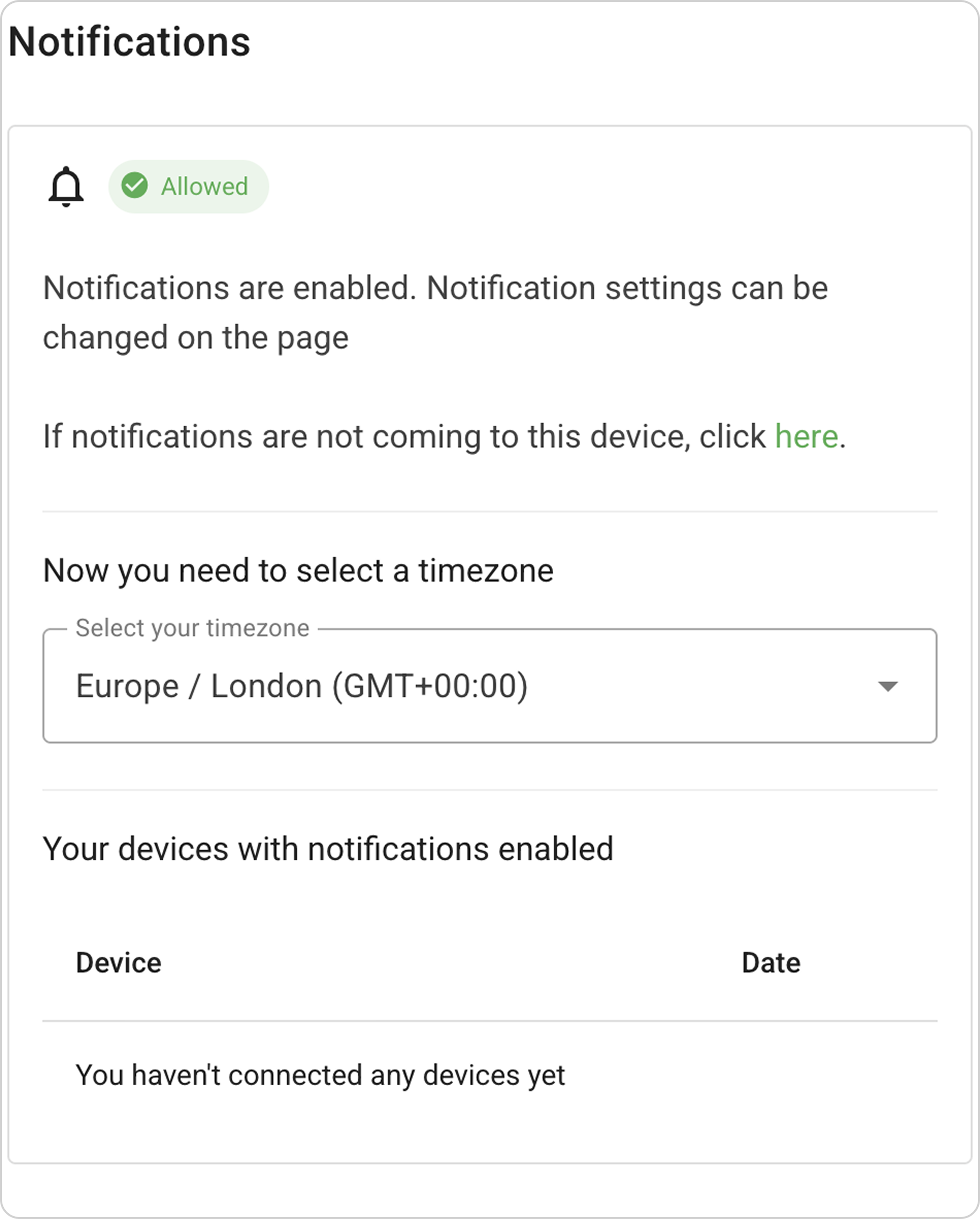Click the divider line under the table header
980x1219 pixels.
click(490, 1021)
